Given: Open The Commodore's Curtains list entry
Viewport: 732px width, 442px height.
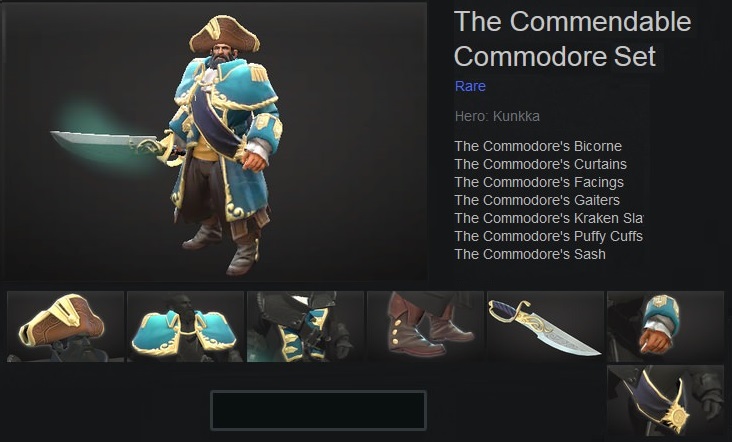Looking at the screenshot, I should coord(541,164).
